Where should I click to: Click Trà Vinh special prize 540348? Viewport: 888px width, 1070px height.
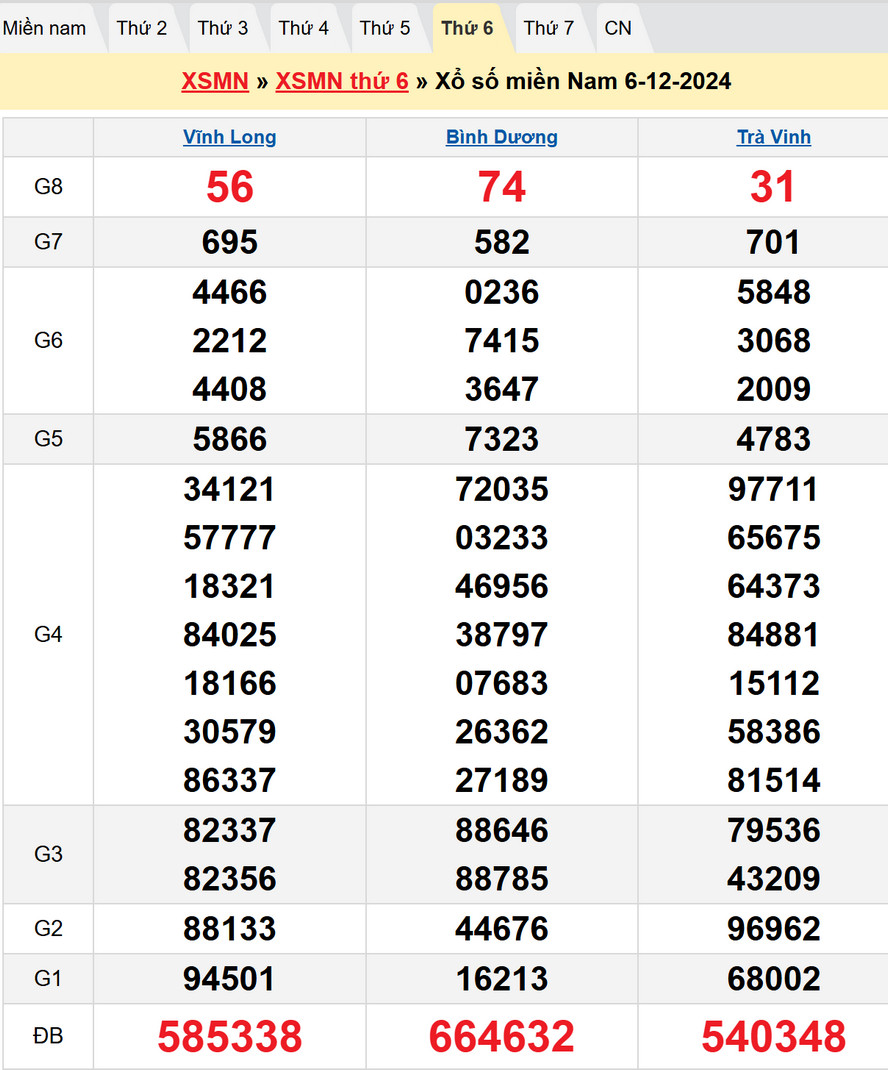773,1037
